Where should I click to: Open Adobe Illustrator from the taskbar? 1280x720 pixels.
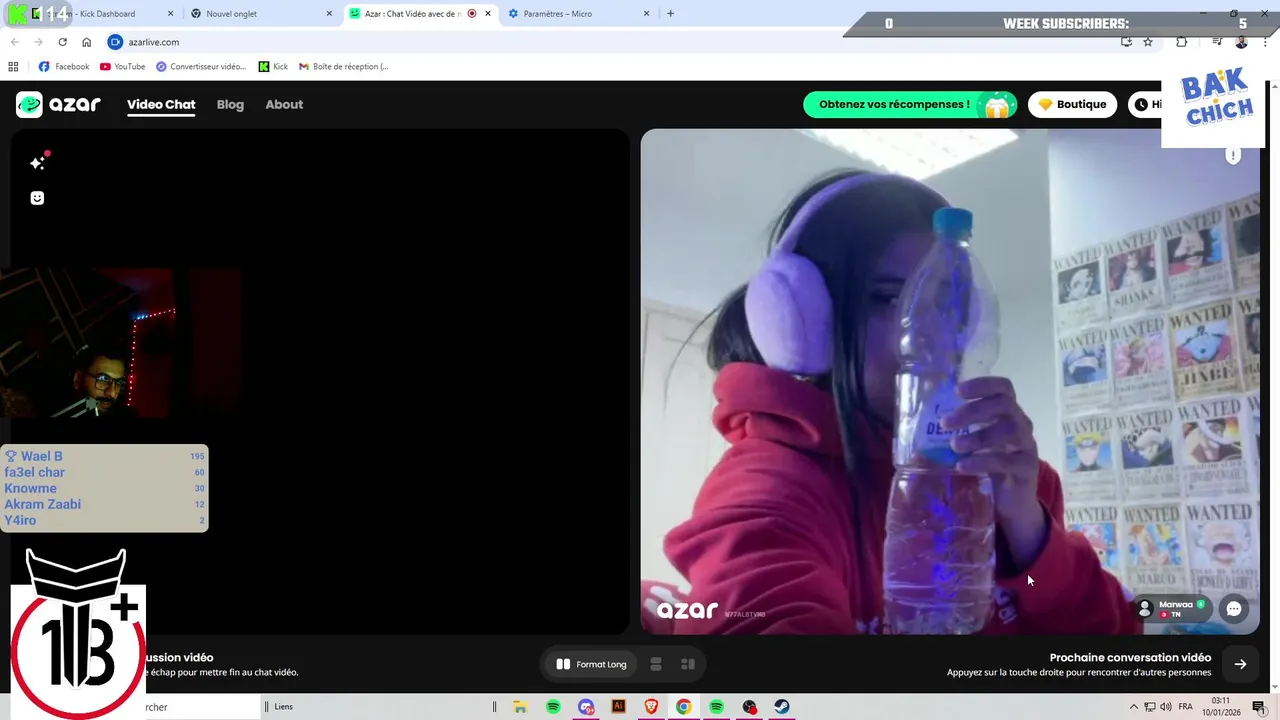pos(618,707)
